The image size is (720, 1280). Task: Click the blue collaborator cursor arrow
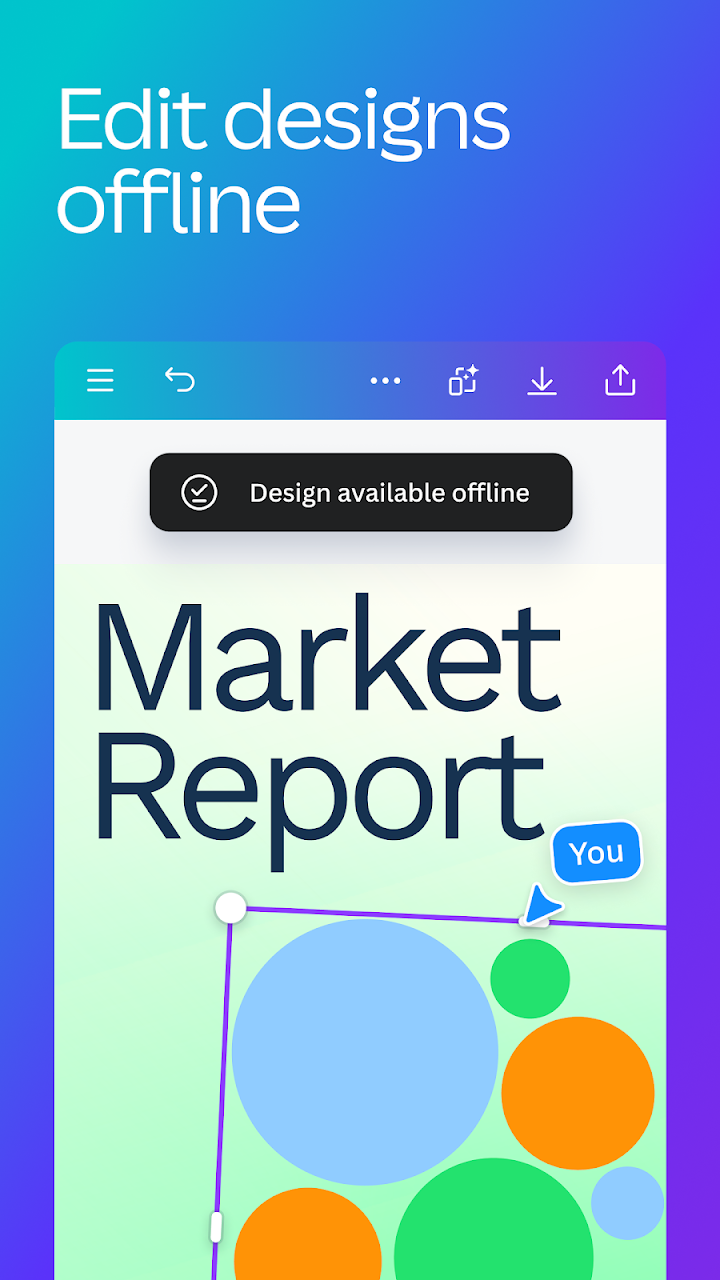(542, 904)
